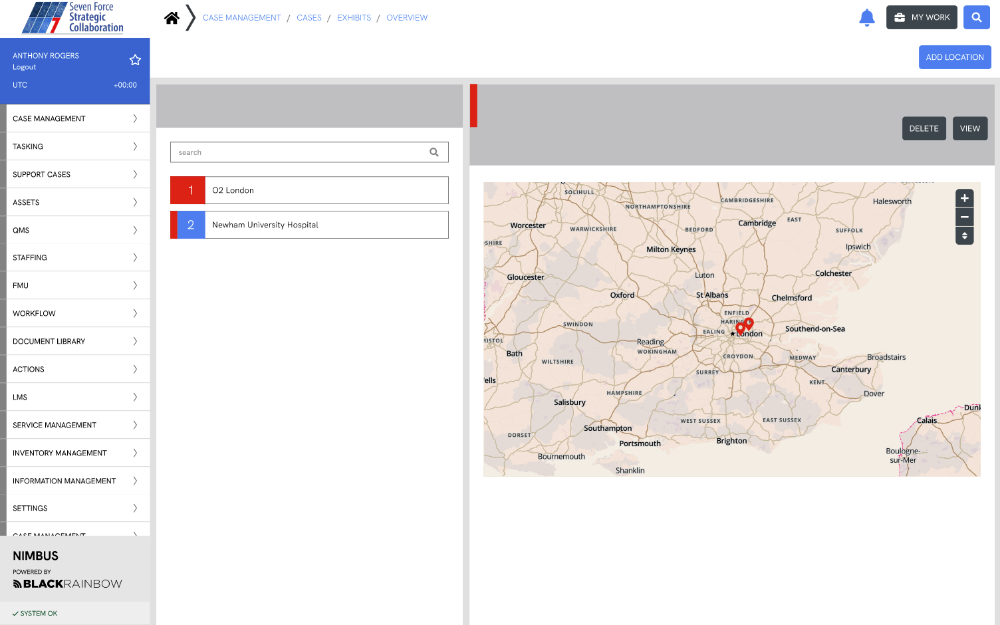Click the ADD LOCATION button
The image size is (1000, 625).
pos(954,56)
